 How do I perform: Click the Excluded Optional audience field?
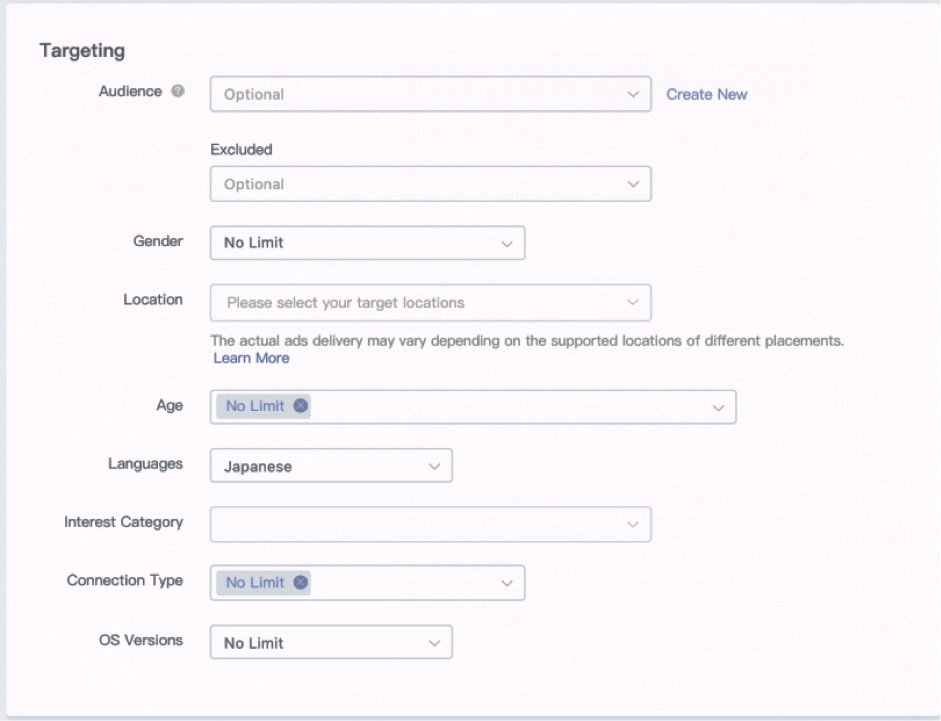pyautogui.click(x=420, y=184)
